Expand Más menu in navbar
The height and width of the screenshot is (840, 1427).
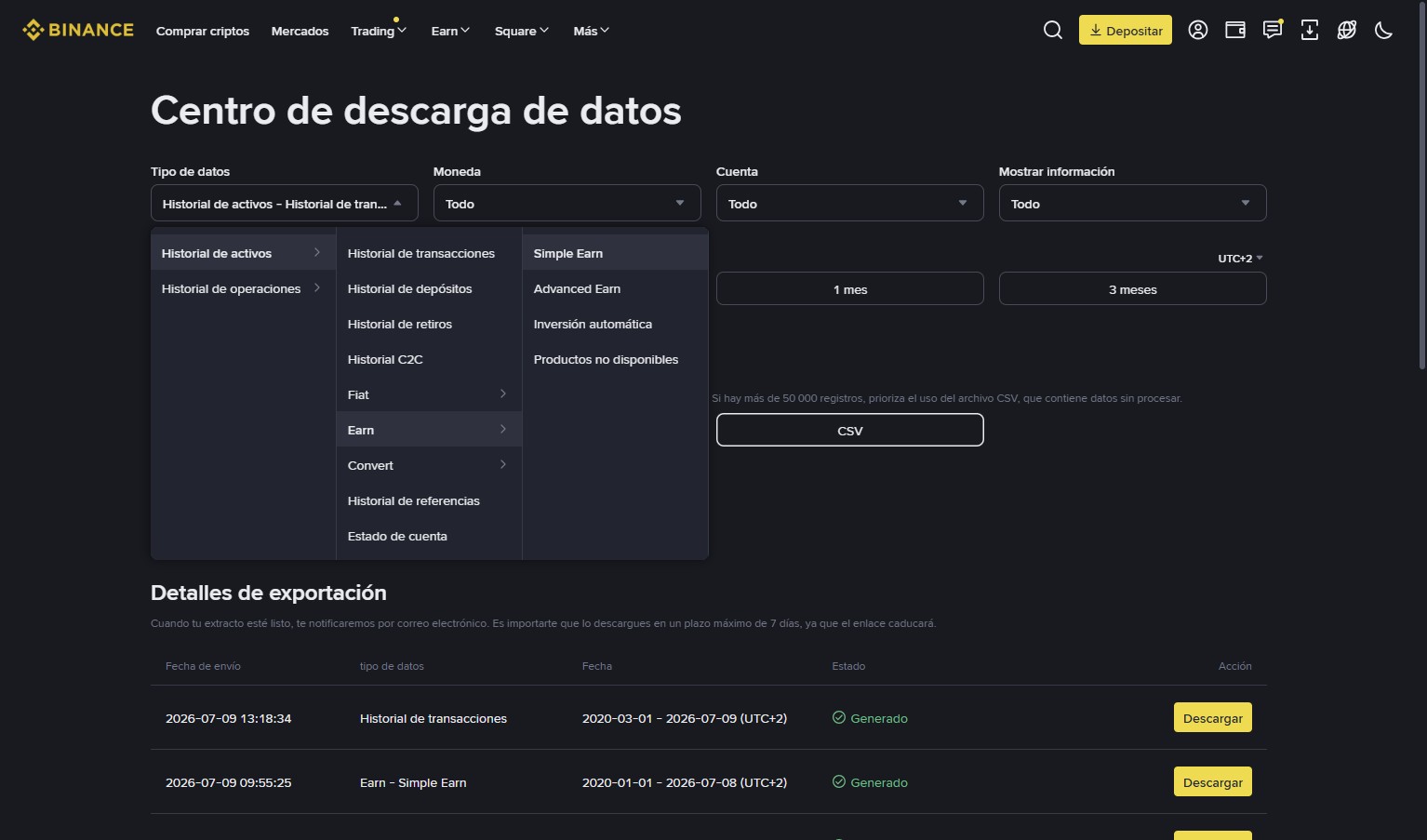(592, 31)
